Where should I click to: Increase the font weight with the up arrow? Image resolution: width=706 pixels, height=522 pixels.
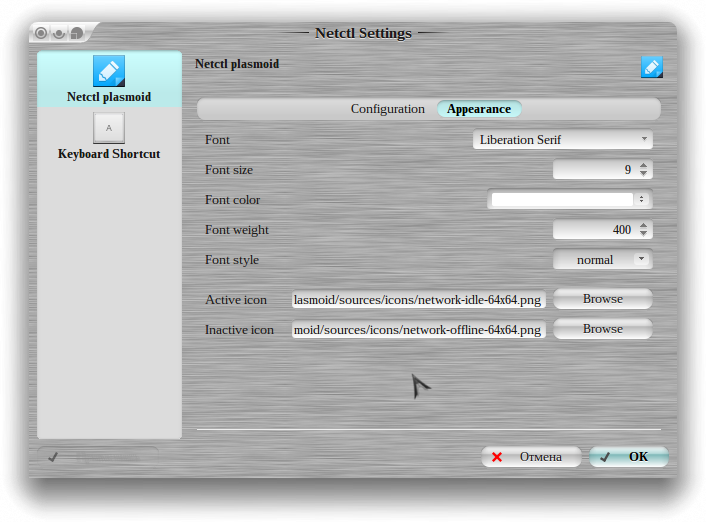tap(643, 226)
